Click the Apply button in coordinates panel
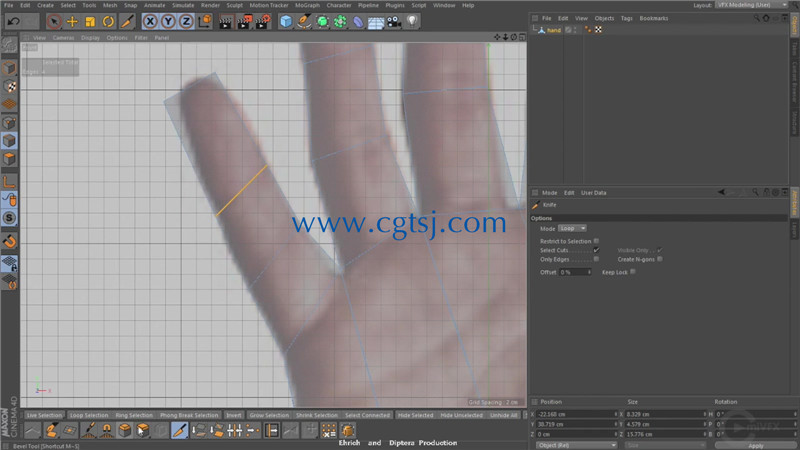800x450 pixels. (x=756, y=445)
